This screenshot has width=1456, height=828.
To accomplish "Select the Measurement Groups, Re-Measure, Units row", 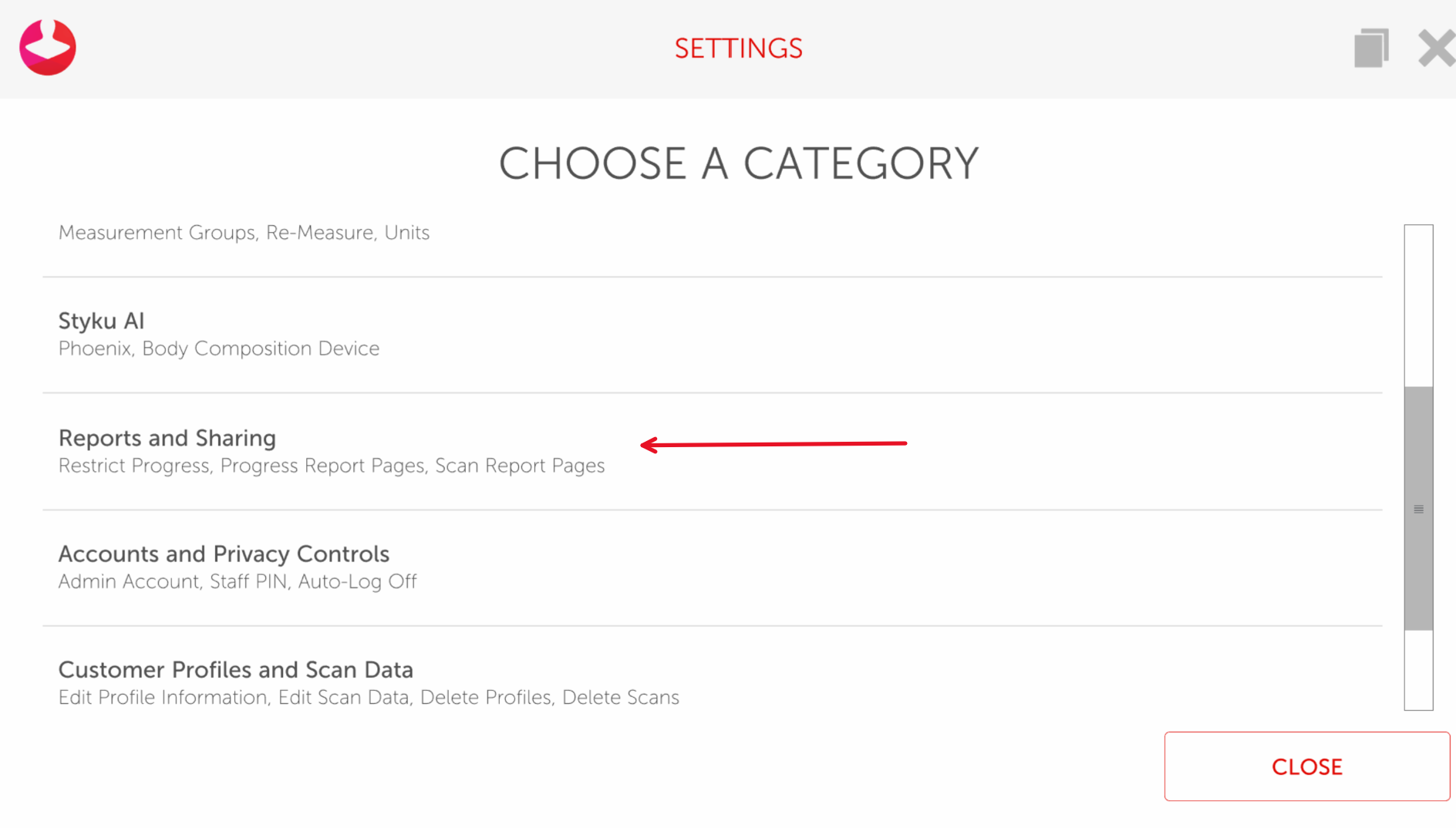I will tap(244, 233).
